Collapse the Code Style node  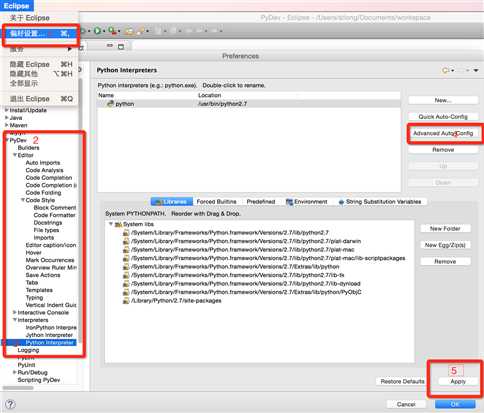(23, 200)
